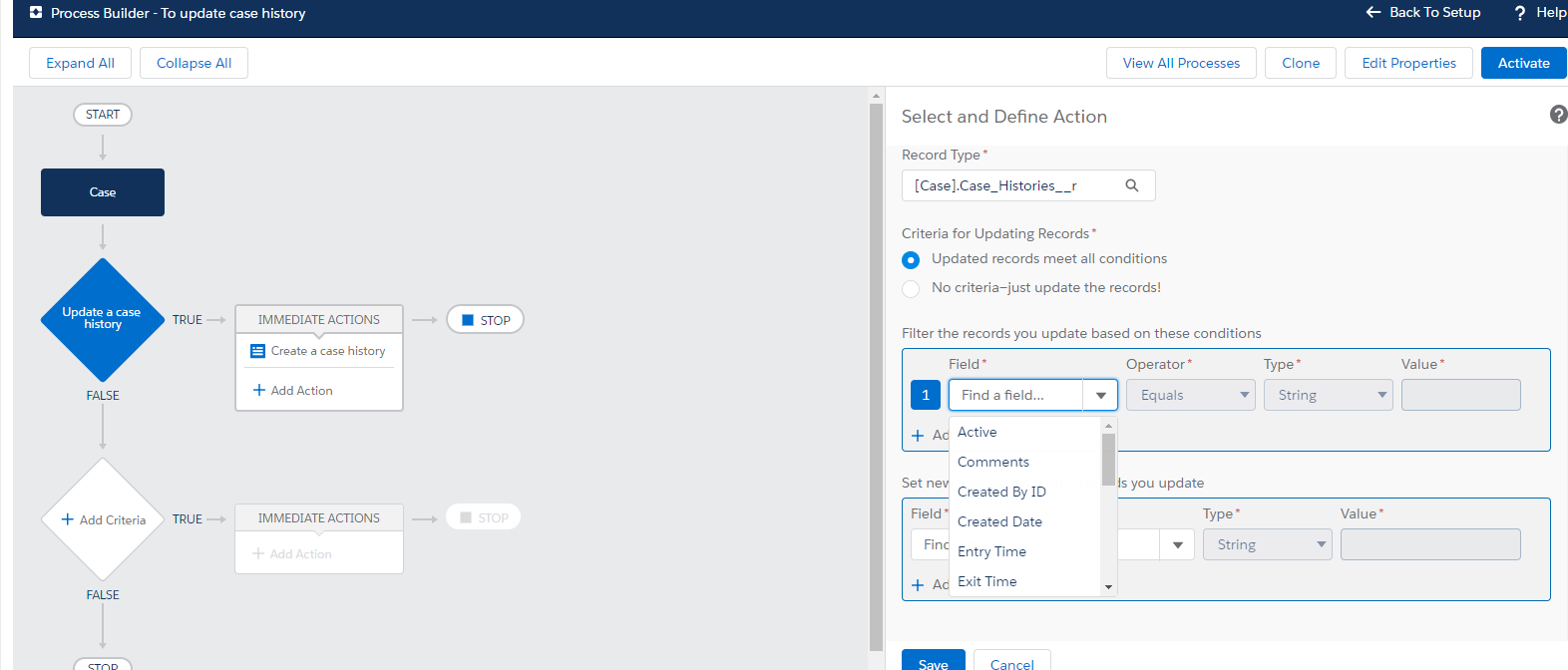Select No criteria—just update the records option

(x=911, y=288)
